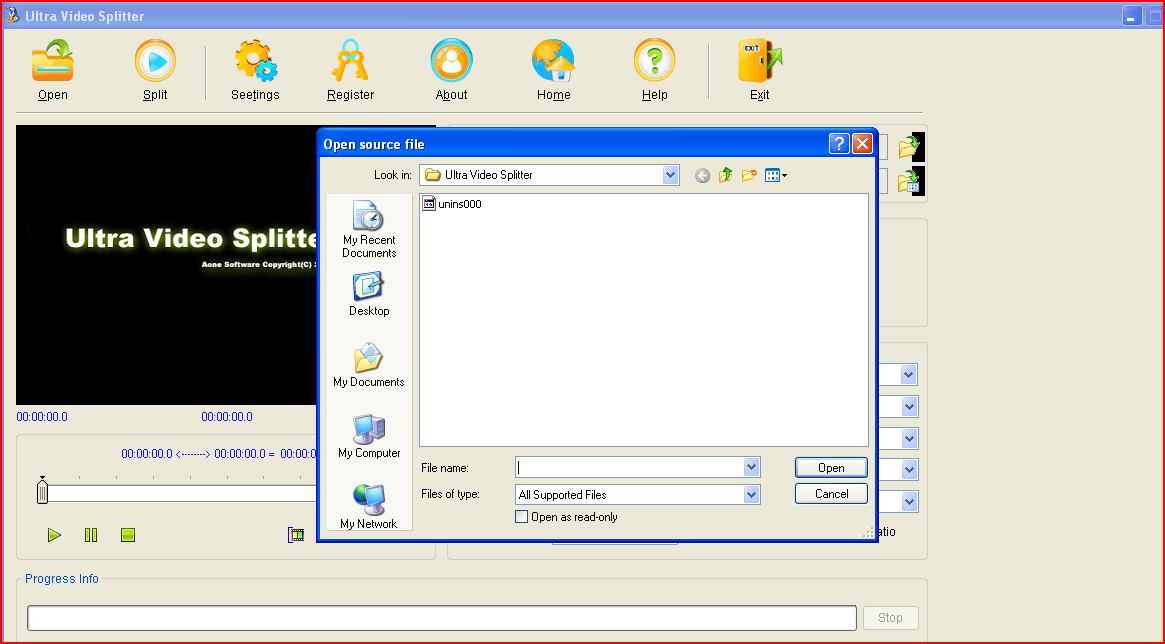Viewport: 1165px width, 644px height.
Task: Click the Up One Level folder icon
Action: point(725,174)
